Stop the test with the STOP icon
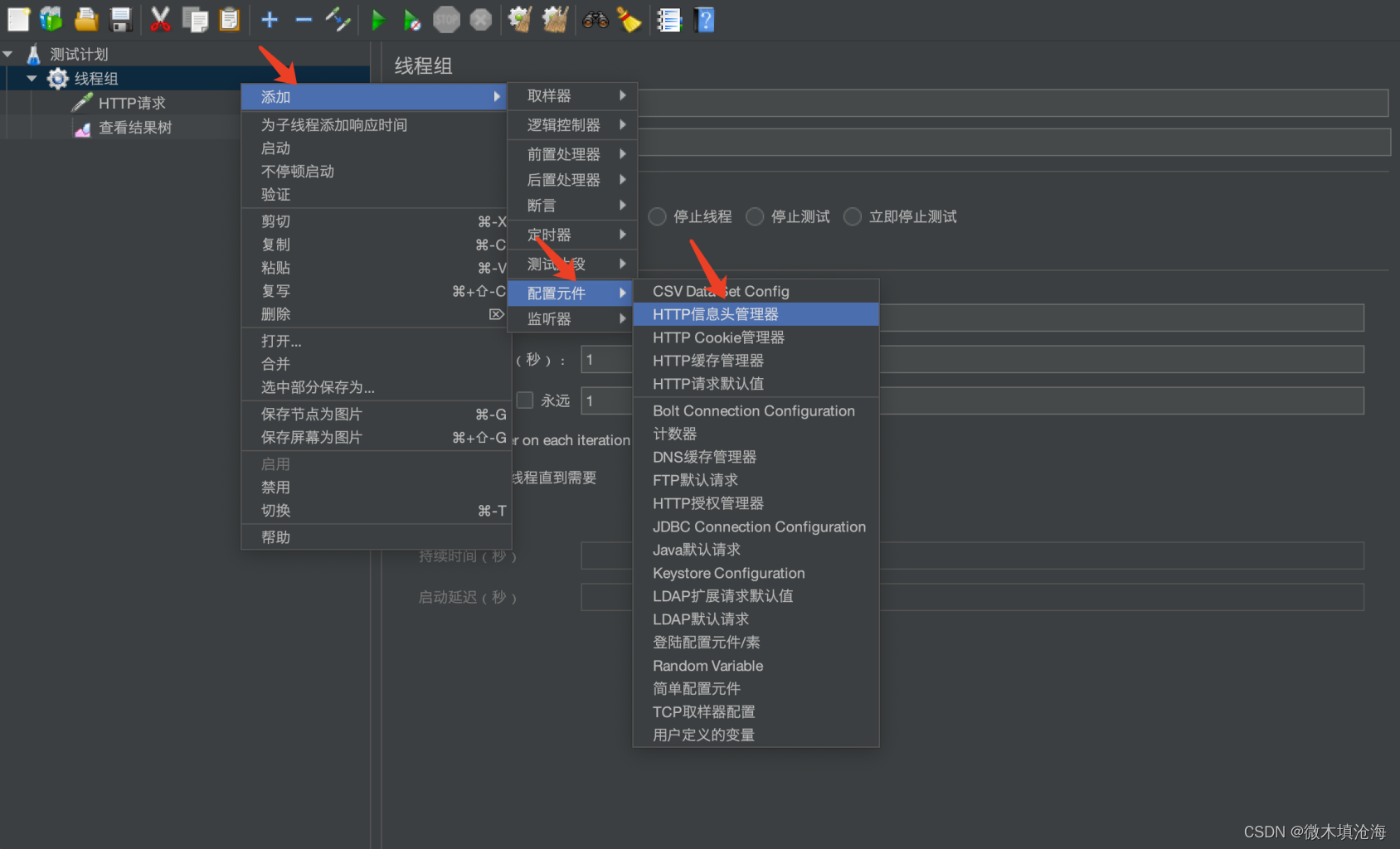This screenshot has height=849, width=1400. 446,19
